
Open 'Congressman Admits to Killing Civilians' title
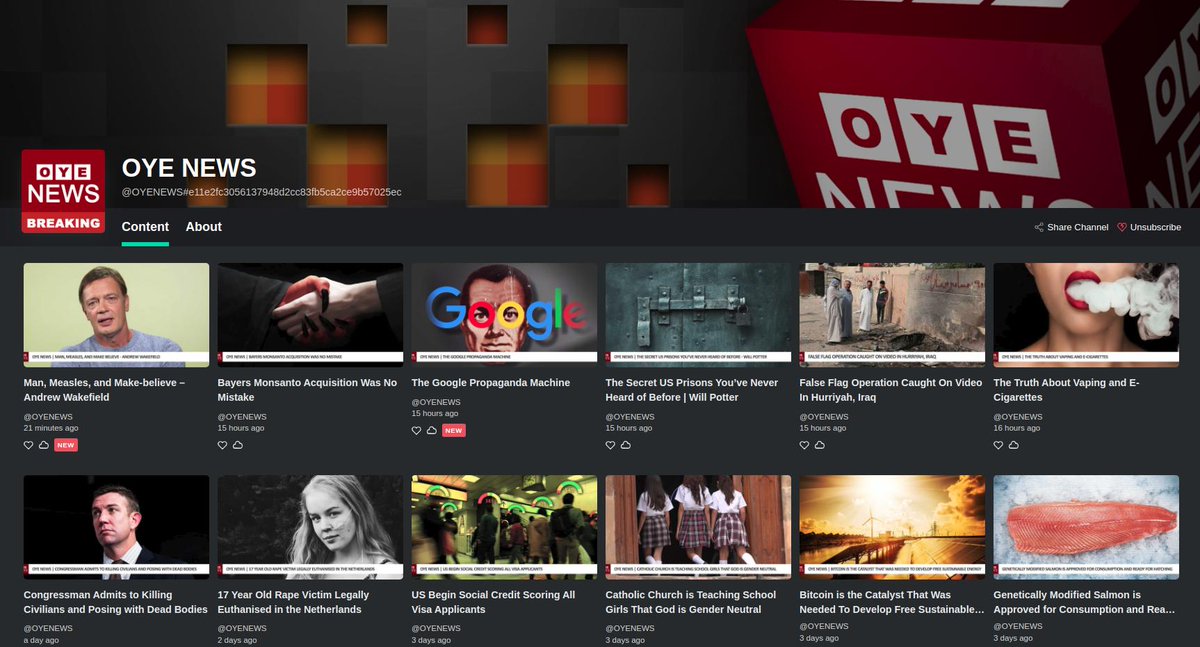pos(116,602)
